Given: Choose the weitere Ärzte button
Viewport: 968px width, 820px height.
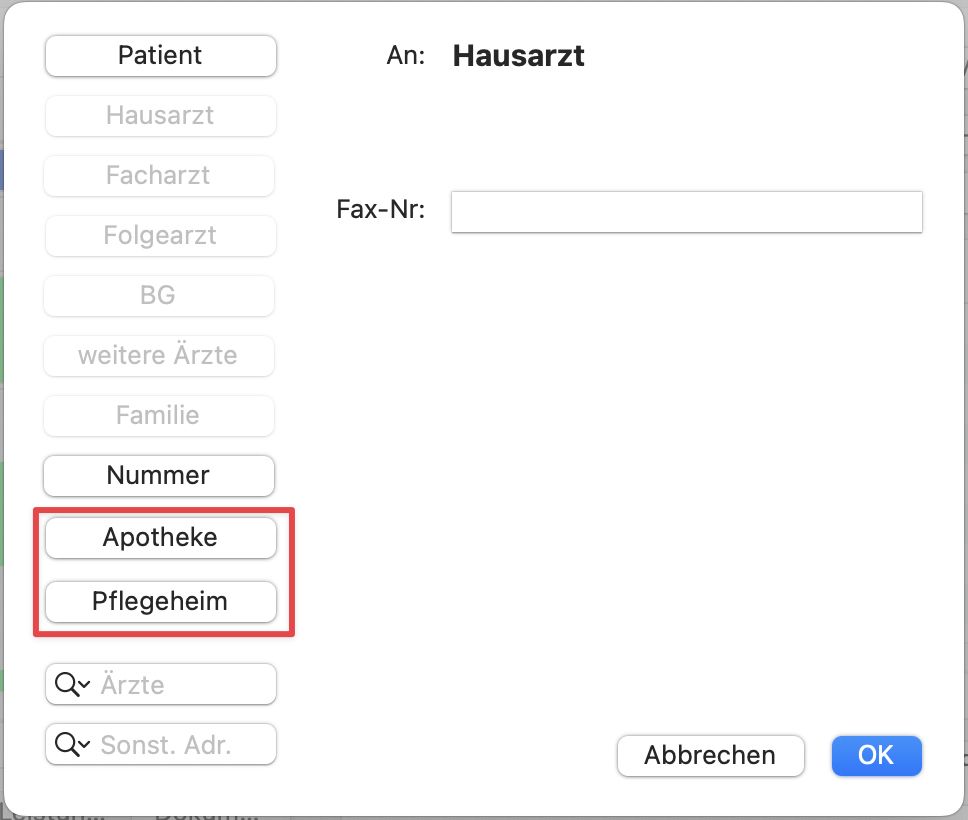Looking at the screenshot, I should [x=159, y=356].
